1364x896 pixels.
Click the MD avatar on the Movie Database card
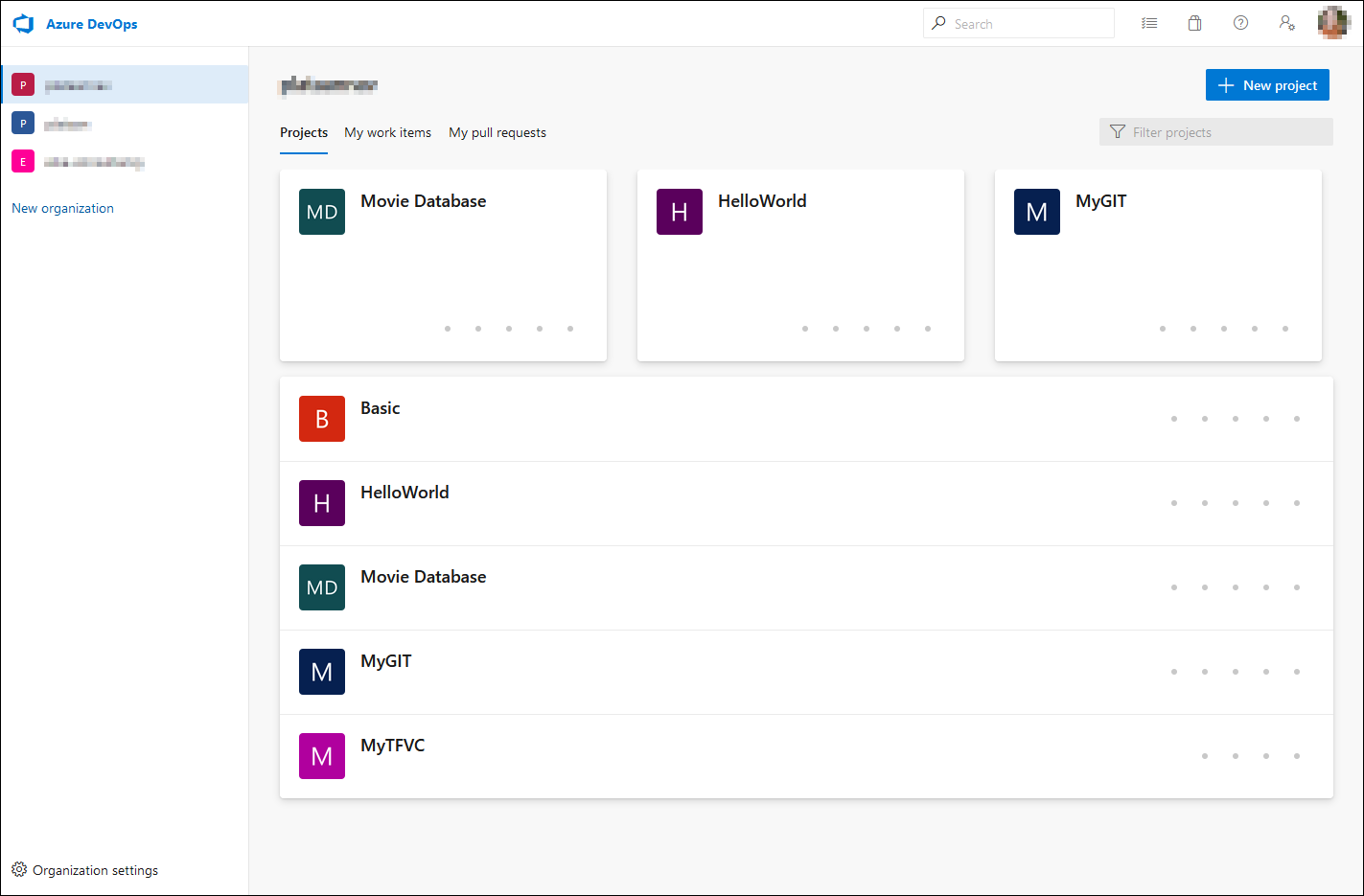322,212
